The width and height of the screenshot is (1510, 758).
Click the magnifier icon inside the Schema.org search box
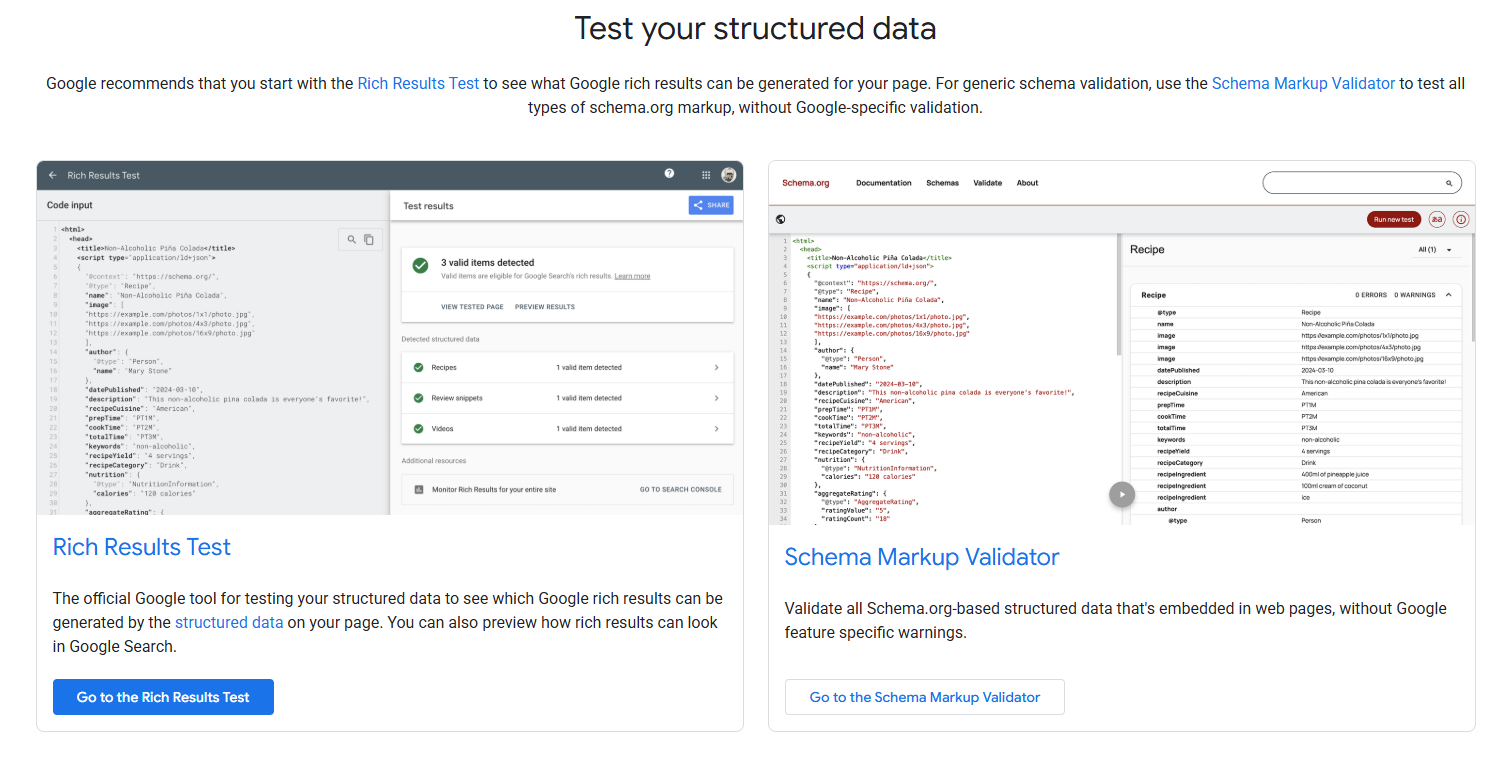pos(1449,183)
